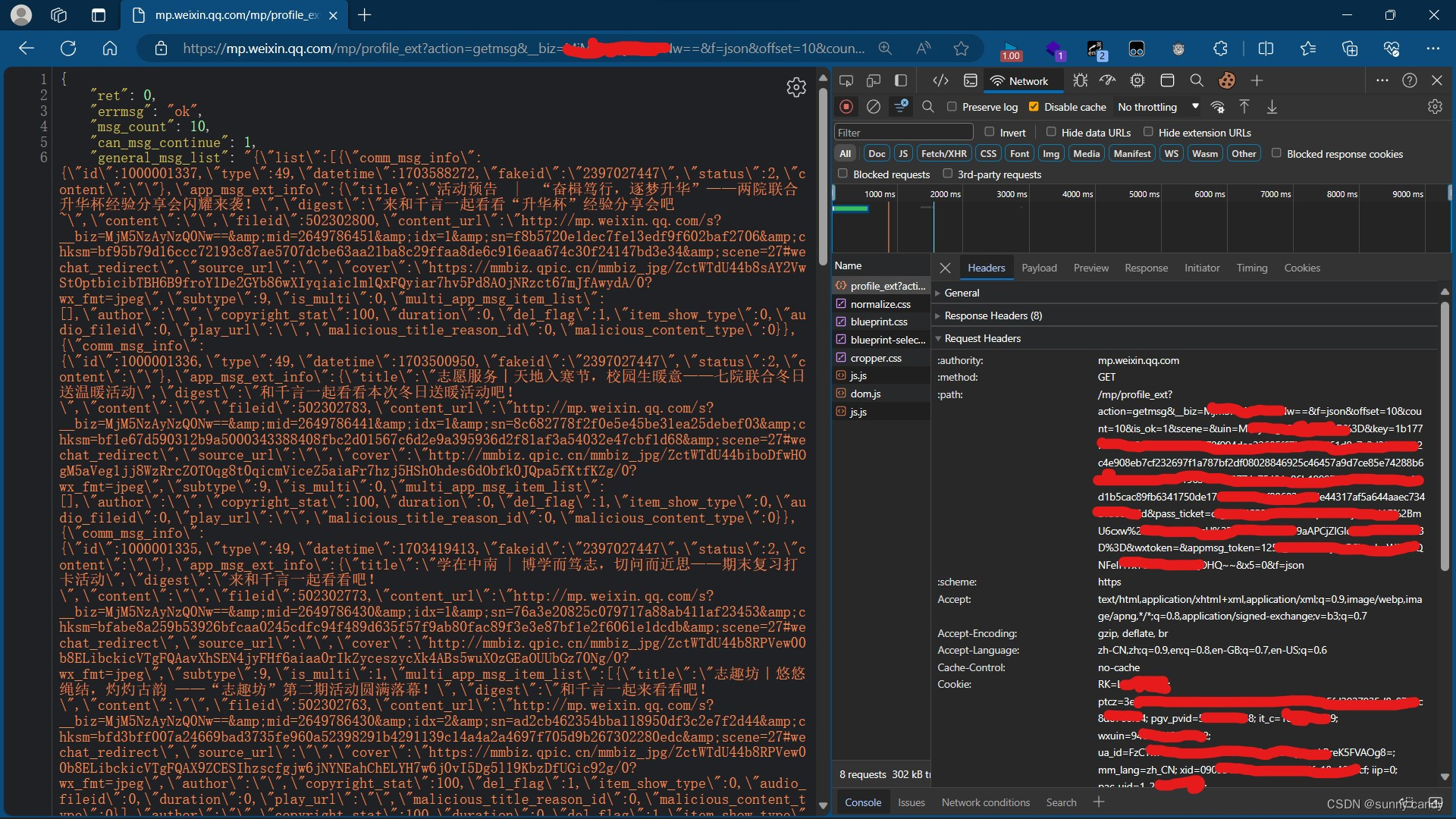Open the Application panel icon
1456x819 pixels.
point(1167,80)
